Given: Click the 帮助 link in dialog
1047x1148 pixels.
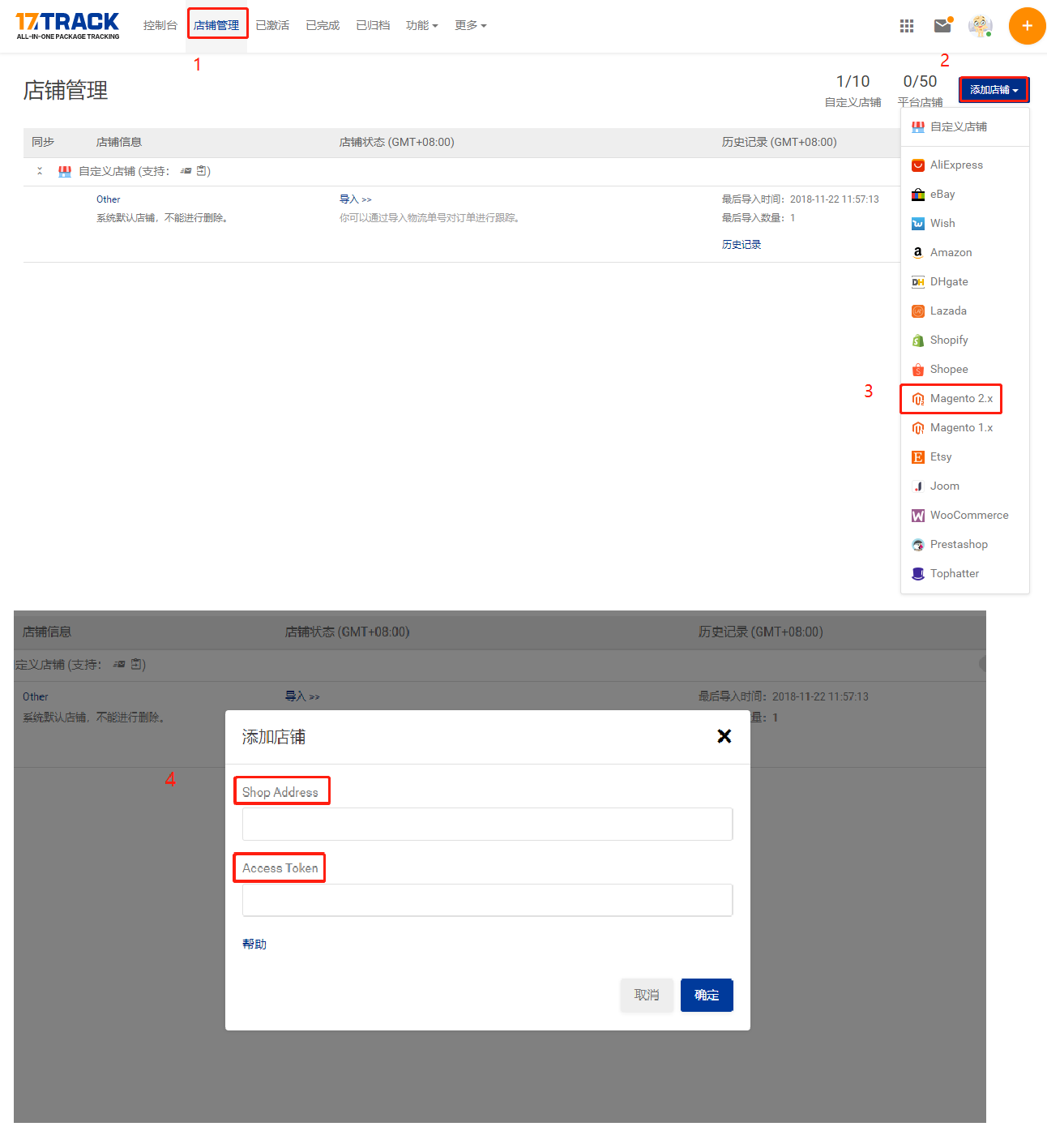Looking at the screenshot, I should (254, 944).
